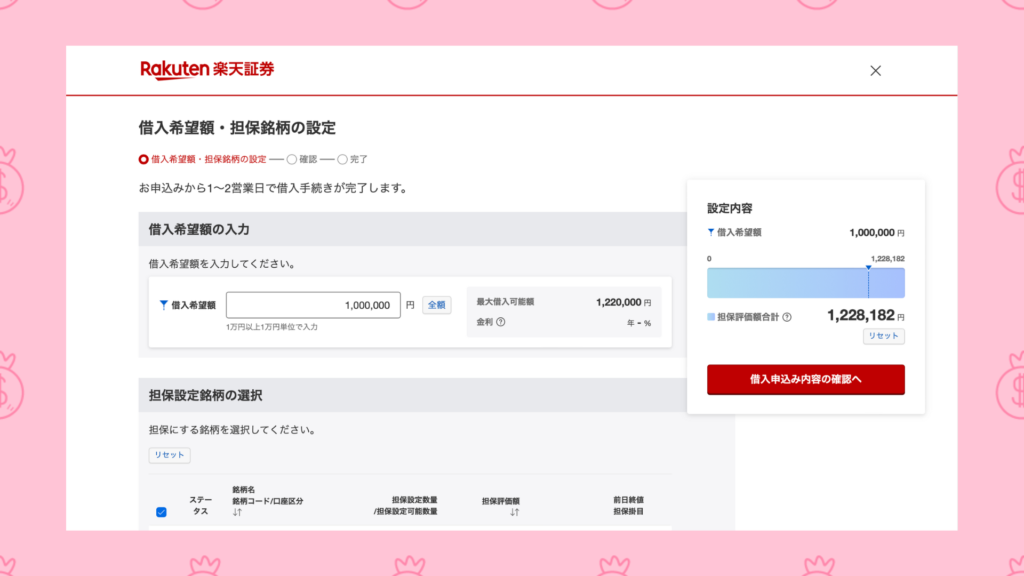Click the funnel icon beside 借入希望額 input
The image size is (1024, 576).
pyautogui.click(x=164, y=305)
